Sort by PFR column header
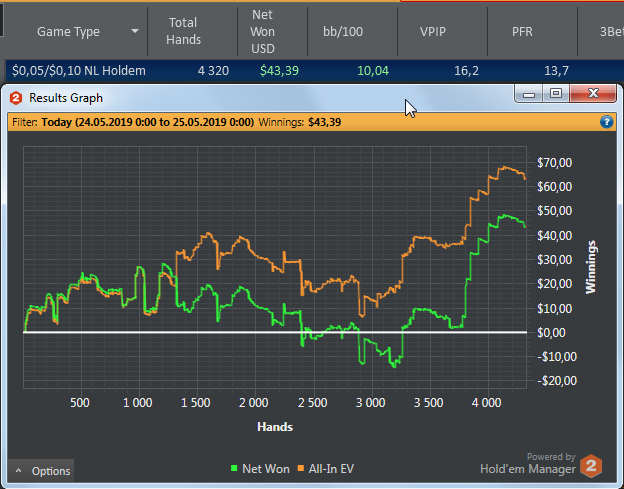 (522, 31)
